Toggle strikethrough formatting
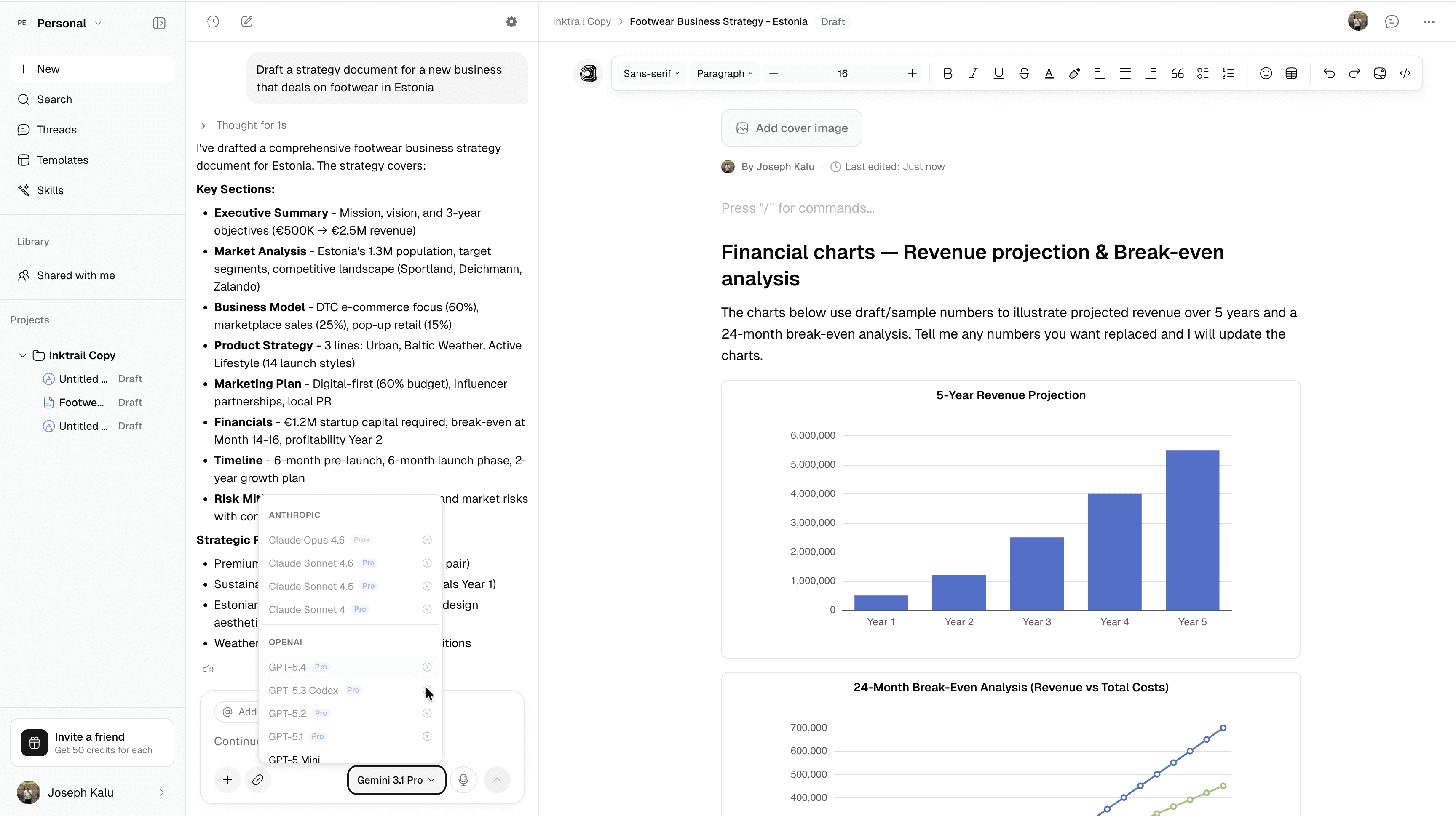The width and height of the screenshot is (1456, 816). point(1024,73)
